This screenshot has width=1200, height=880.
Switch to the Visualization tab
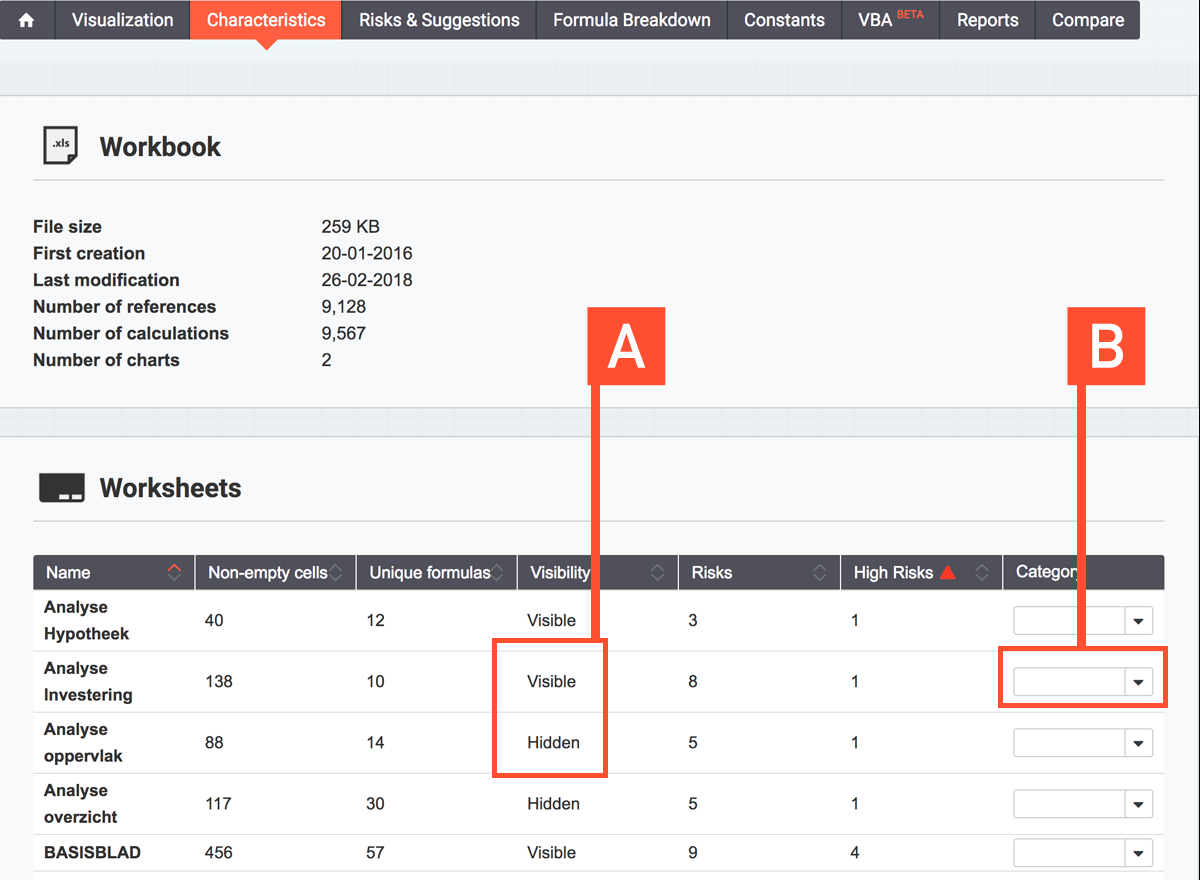pyautogui.click(x=122, y=20)
